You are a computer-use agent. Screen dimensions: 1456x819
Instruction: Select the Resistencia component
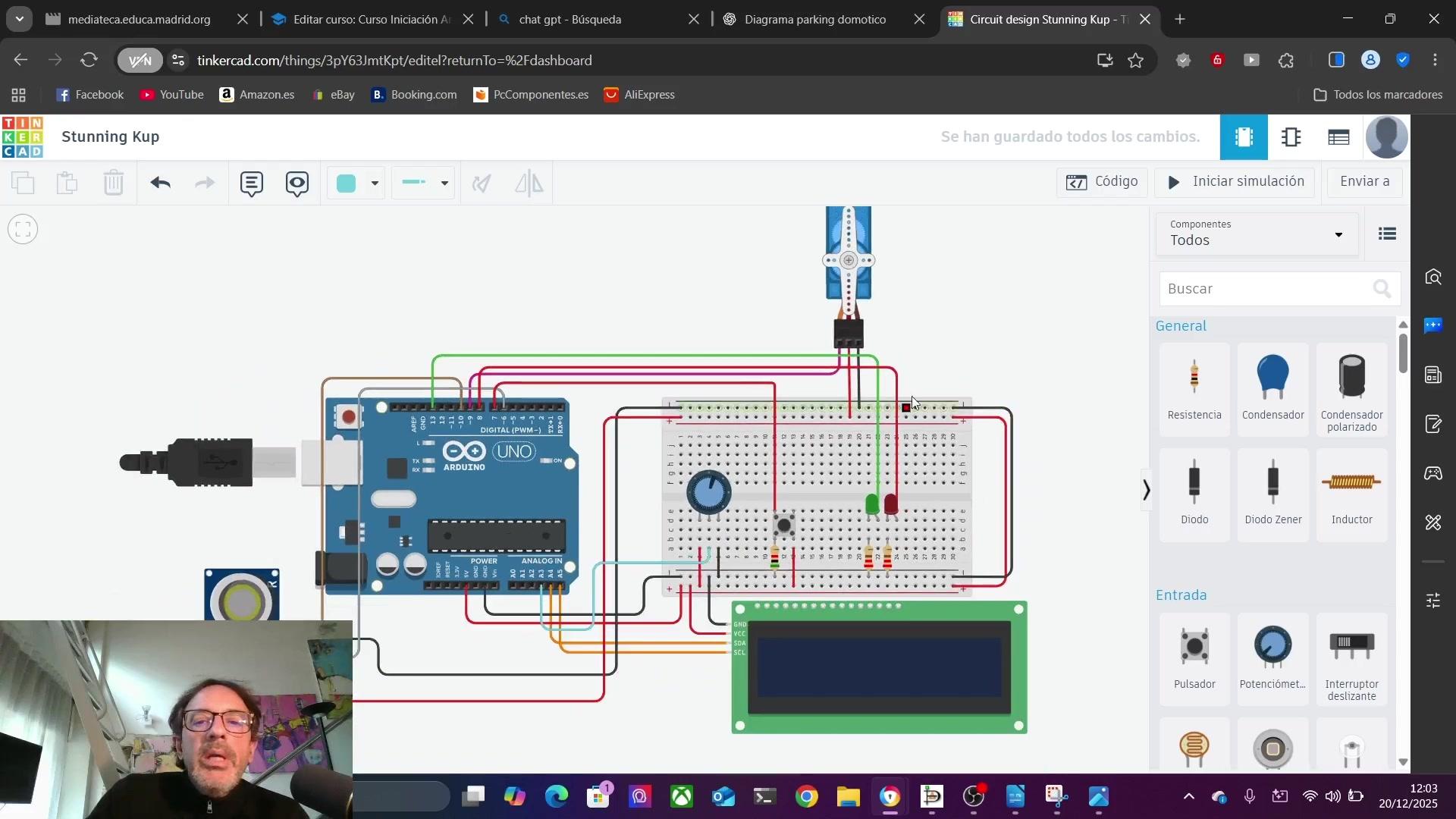tap(1194, 389)
